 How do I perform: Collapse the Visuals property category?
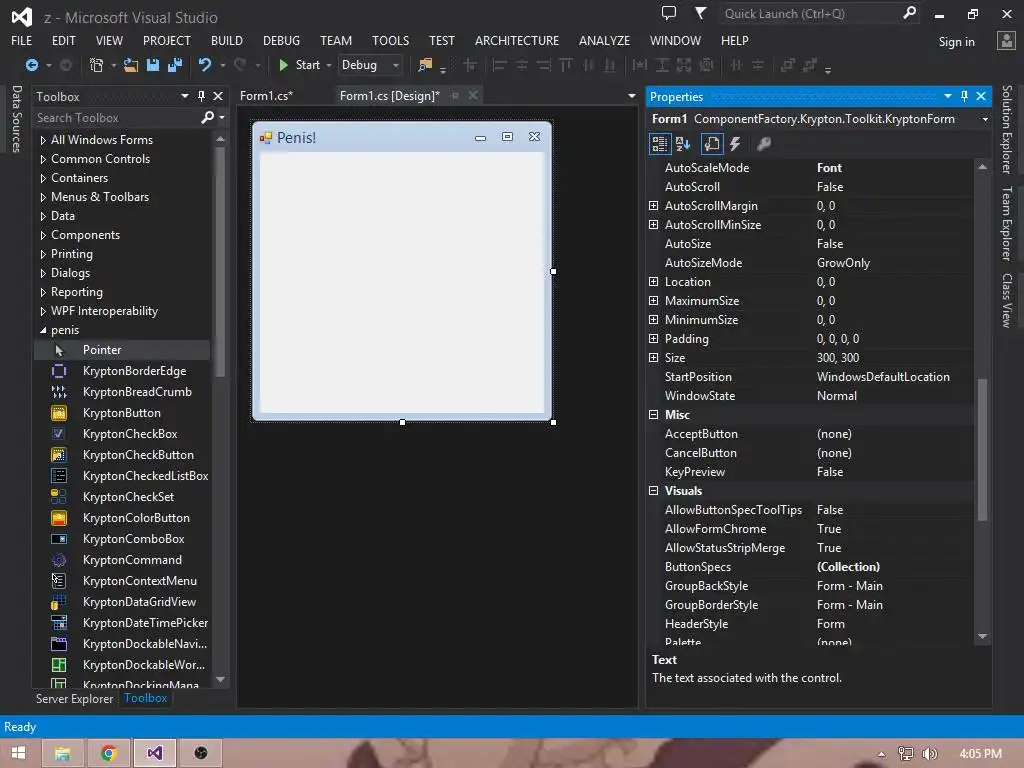tap(653, 490)
